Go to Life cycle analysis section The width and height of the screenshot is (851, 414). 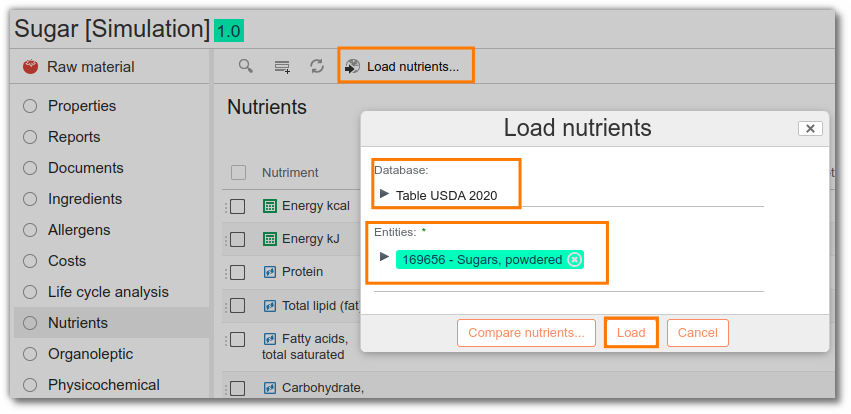[x=108, y=292]
